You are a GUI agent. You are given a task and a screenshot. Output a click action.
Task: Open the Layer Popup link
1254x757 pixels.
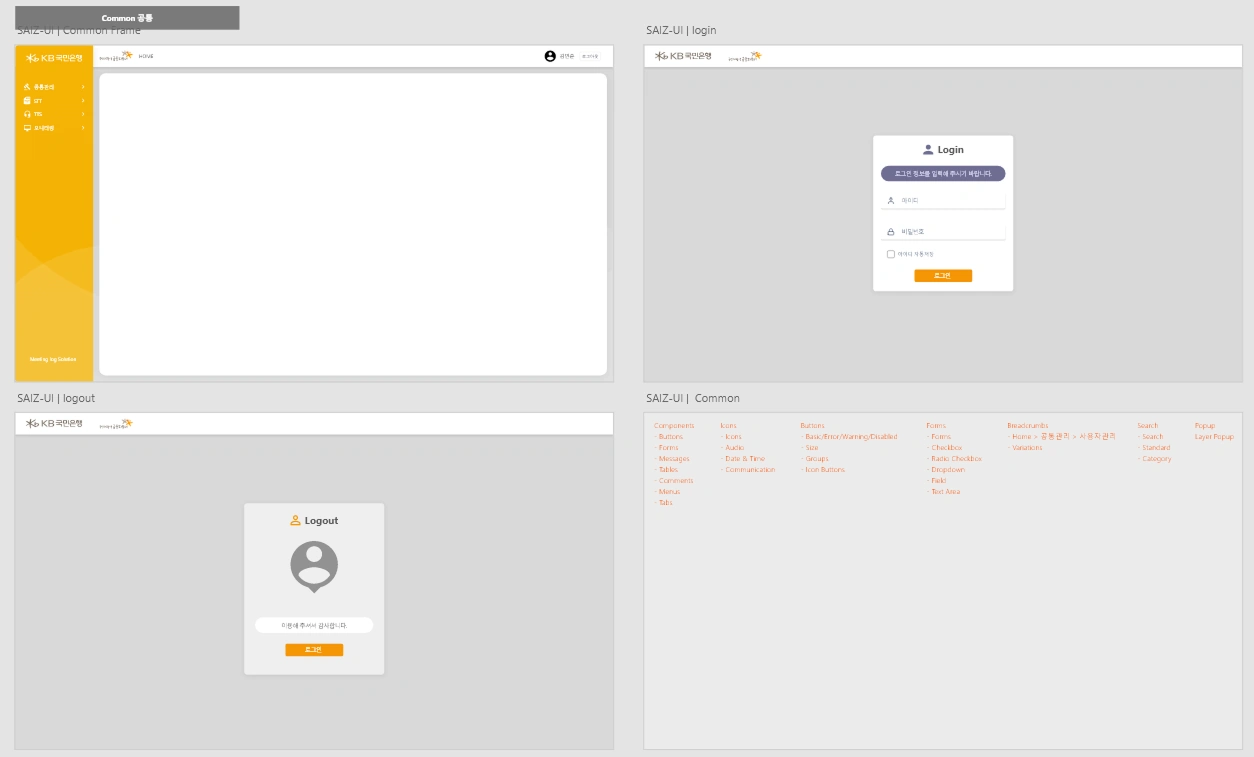pyautogui.click(x=1214, y=437)
